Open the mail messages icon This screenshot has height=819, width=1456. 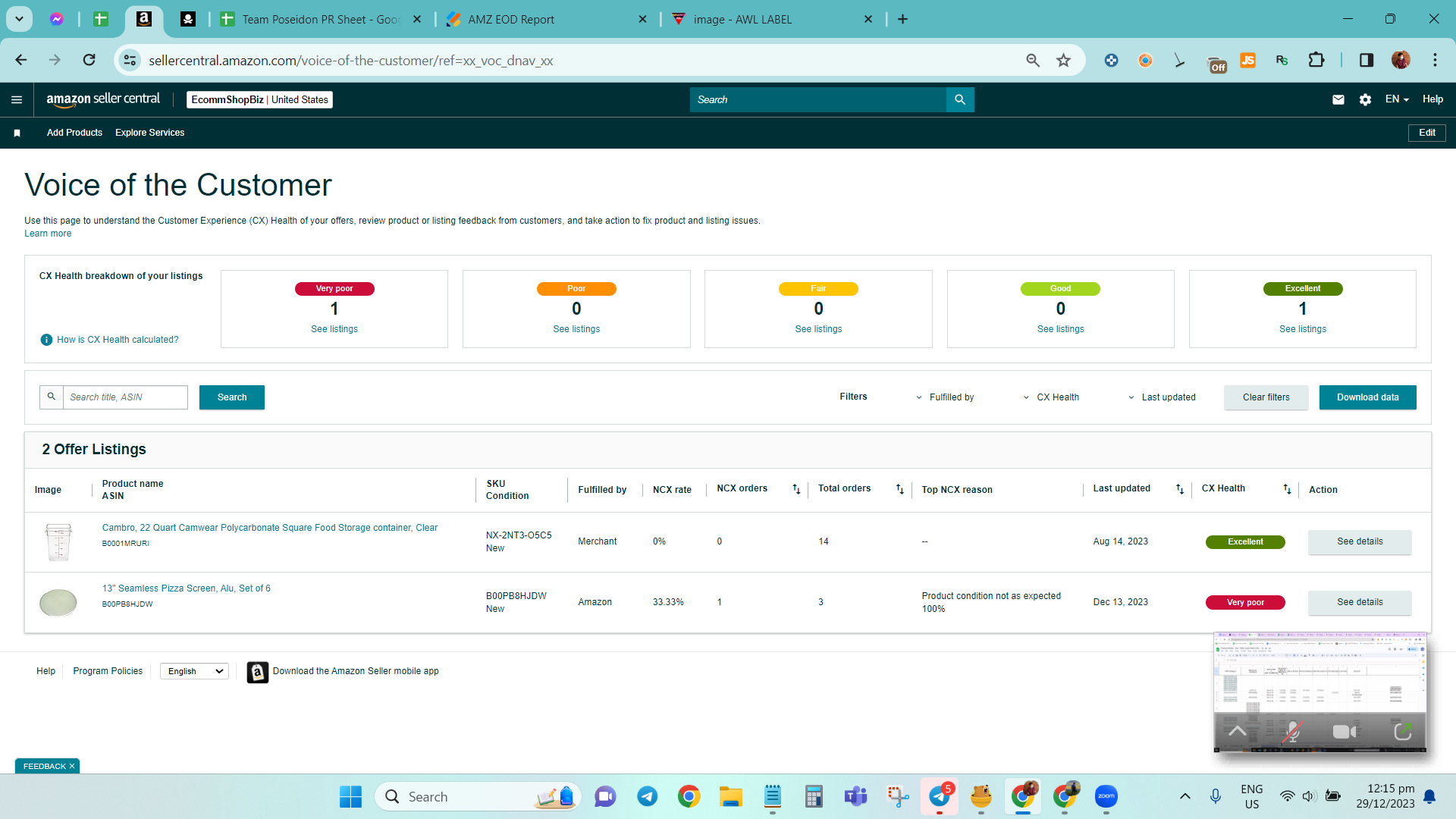tap(1338, 99)
